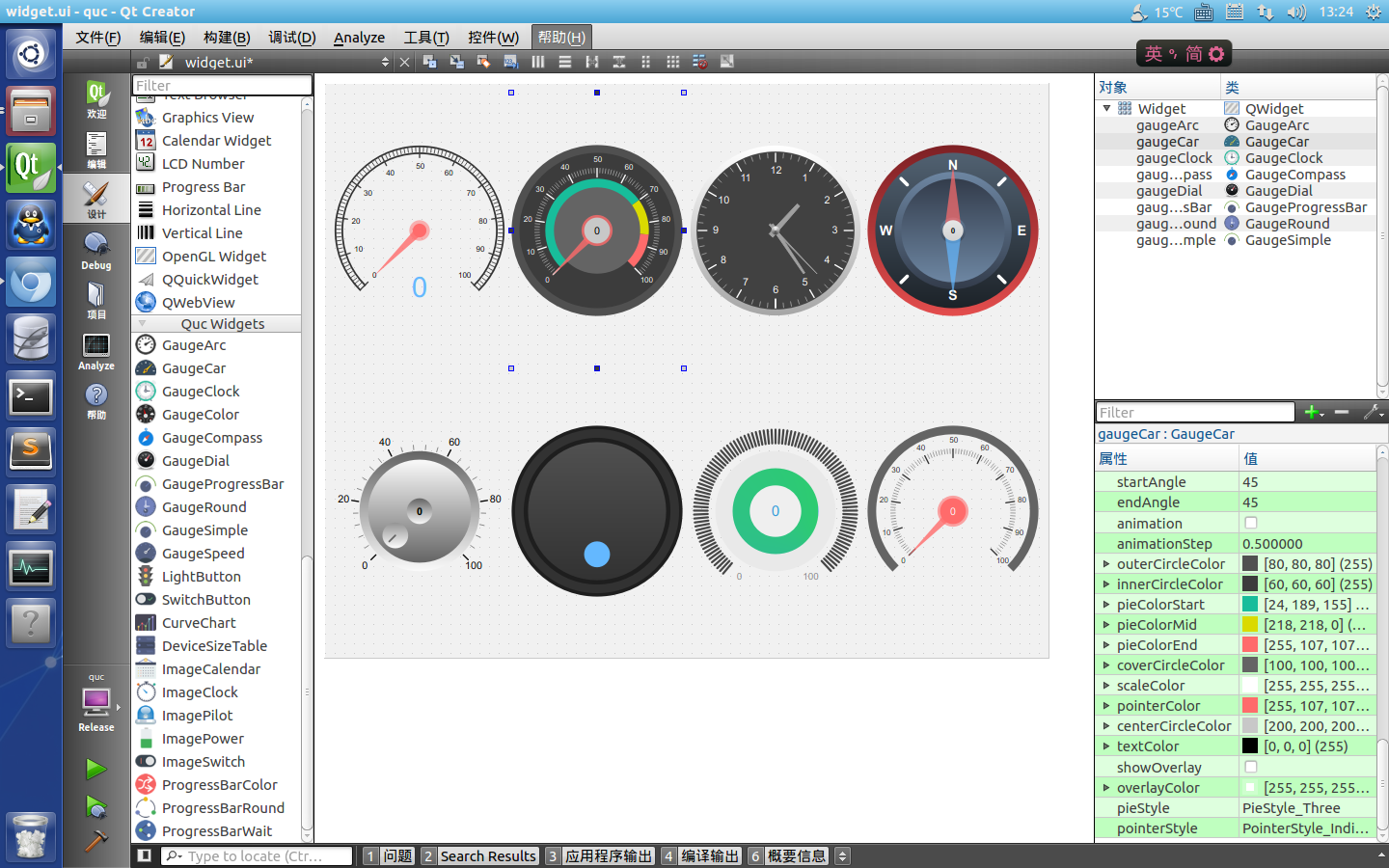Collapse the Widget tree node
The width and height of the screenshot is (1389, 868).
[x=1107, y=109]
